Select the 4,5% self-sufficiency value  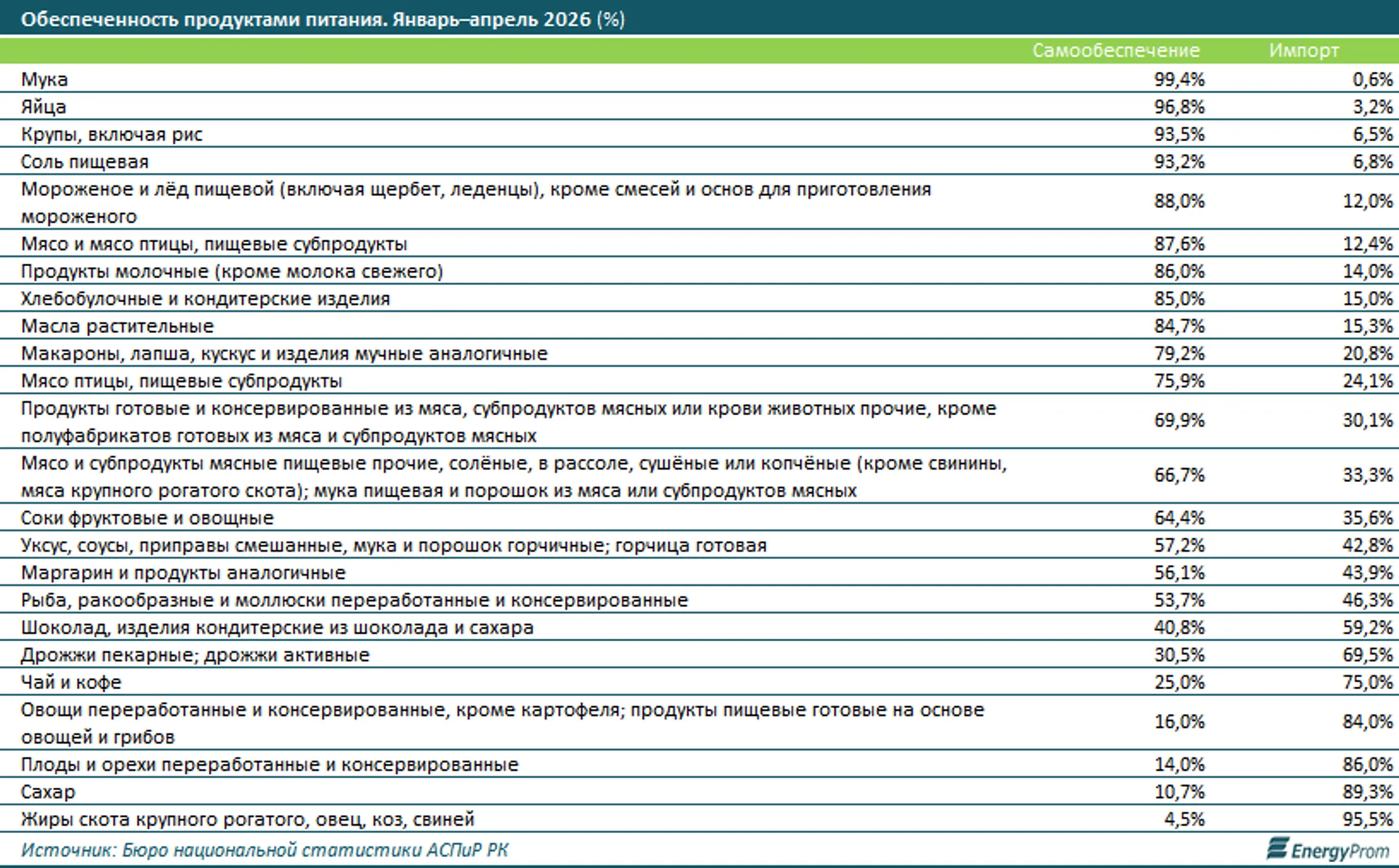(x=1184, y=819)
